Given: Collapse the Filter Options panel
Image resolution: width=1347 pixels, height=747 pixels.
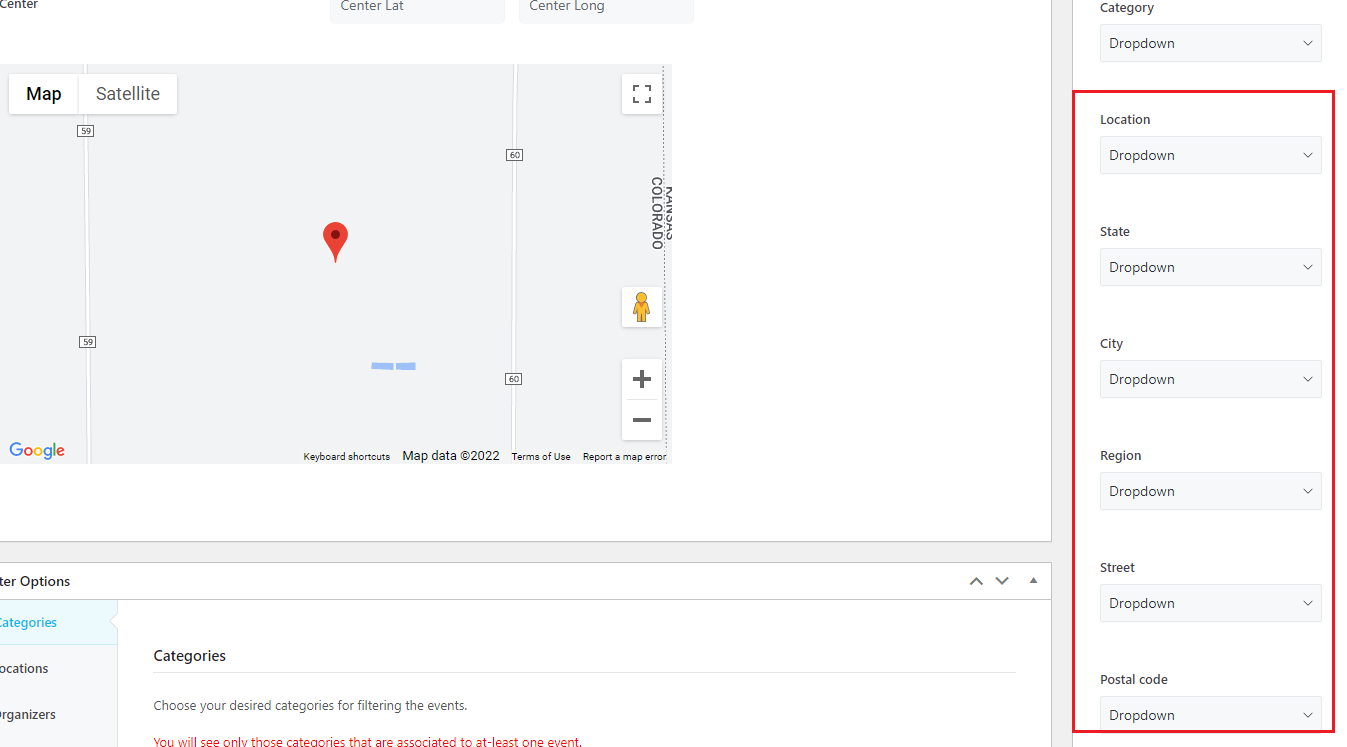Looking at the screenshot, I should 1033,581.
